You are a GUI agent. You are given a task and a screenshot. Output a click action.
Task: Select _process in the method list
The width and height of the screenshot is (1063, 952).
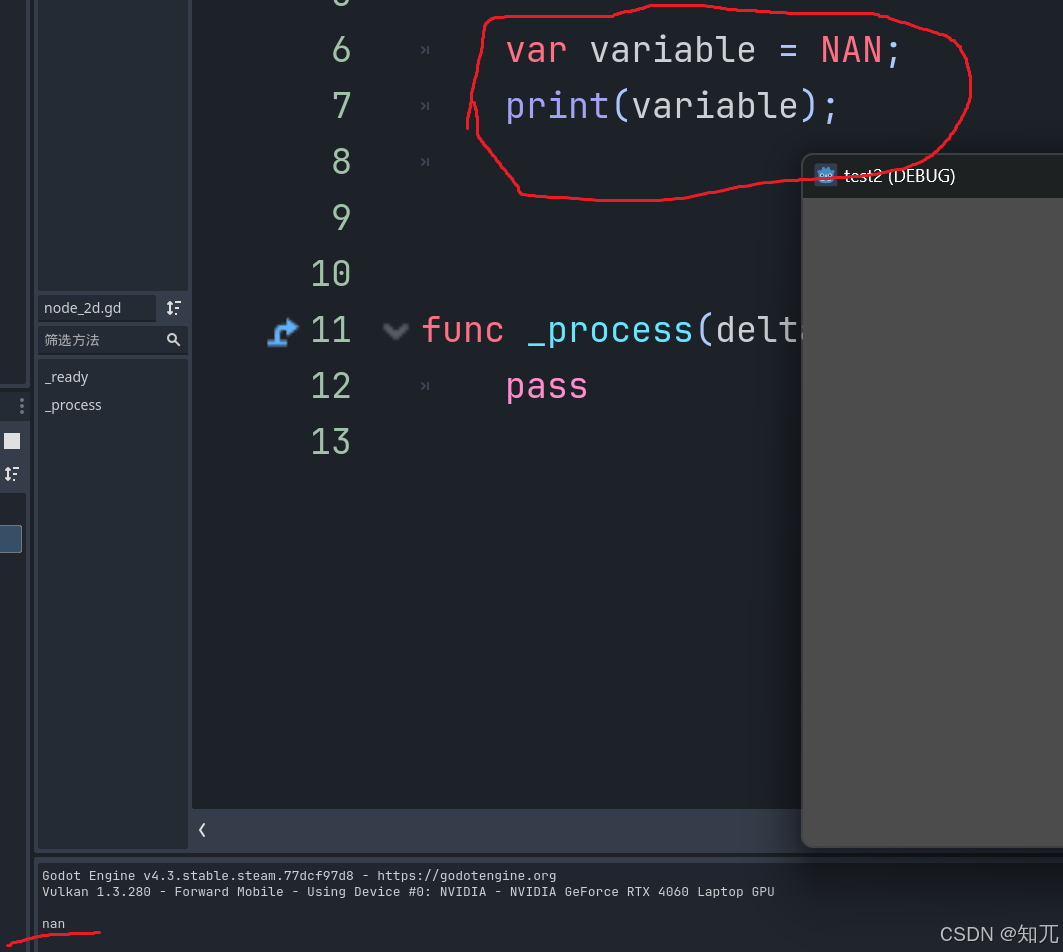pos(73,404)
